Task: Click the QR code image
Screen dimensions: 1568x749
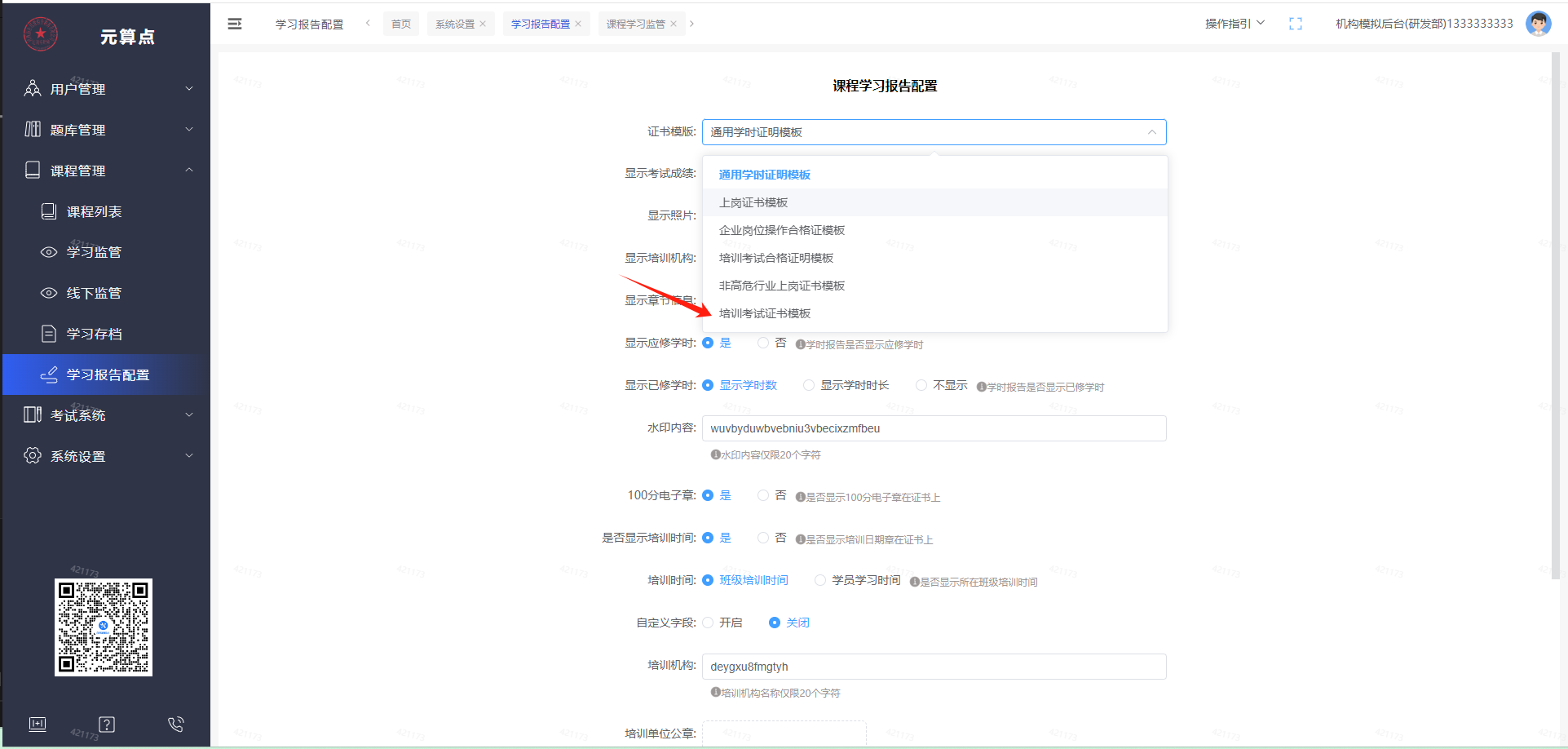Action: click(104, 627)
